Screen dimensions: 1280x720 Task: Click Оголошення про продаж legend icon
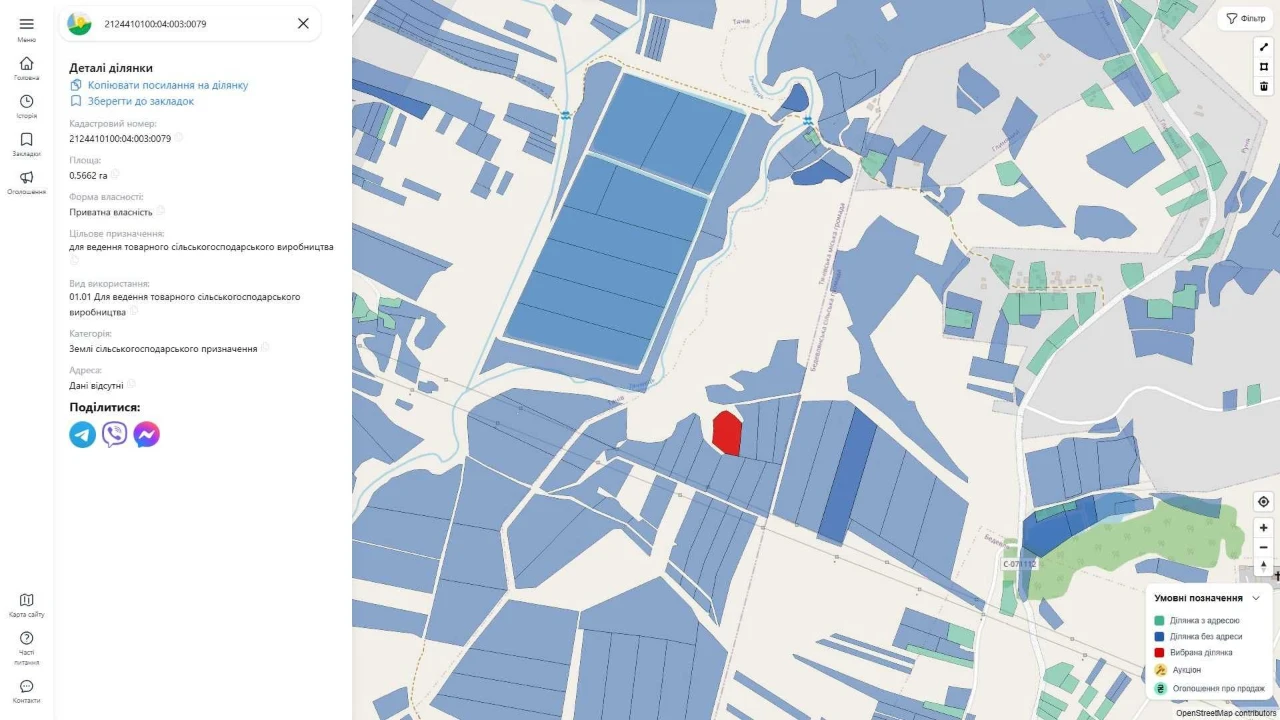click(x=1161, y=688)
